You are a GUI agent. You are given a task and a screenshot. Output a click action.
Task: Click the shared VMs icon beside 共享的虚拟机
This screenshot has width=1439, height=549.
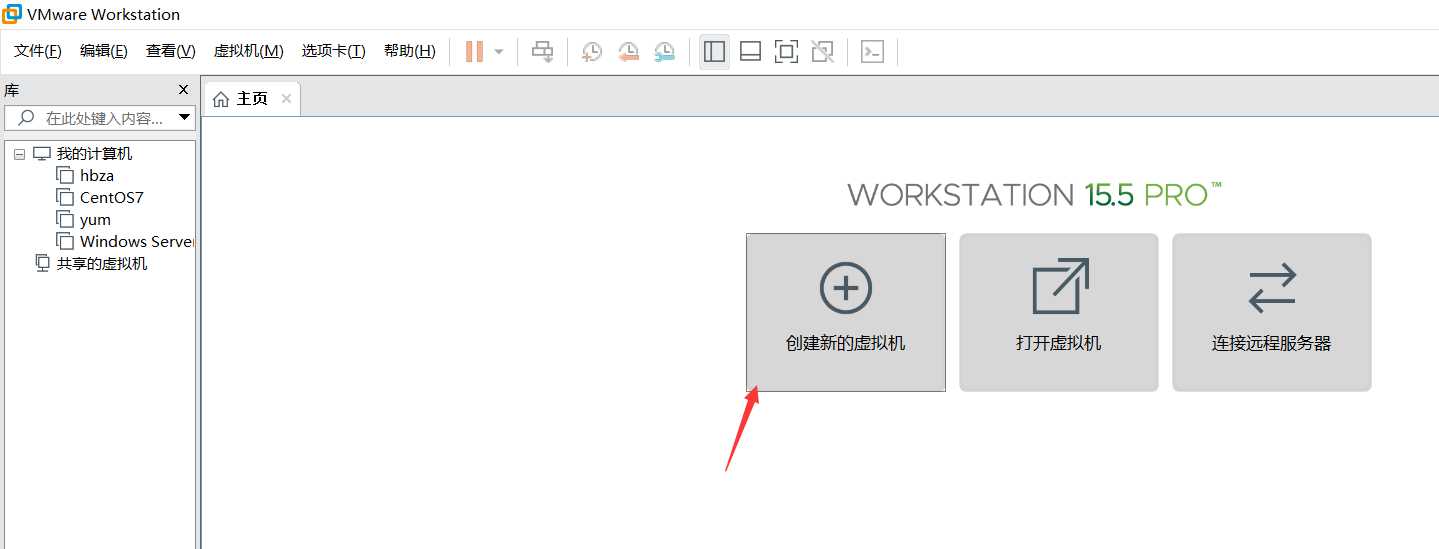click(42, 263)
